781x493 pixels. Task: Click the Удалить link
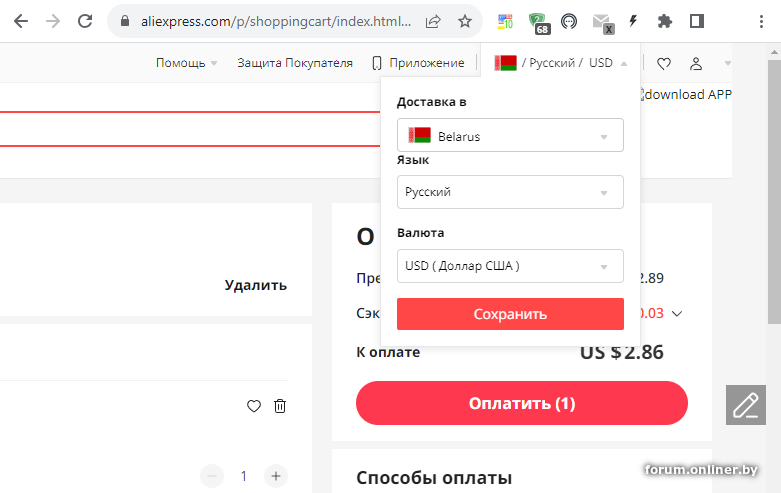pyautogui.click(x=256, y=285)
